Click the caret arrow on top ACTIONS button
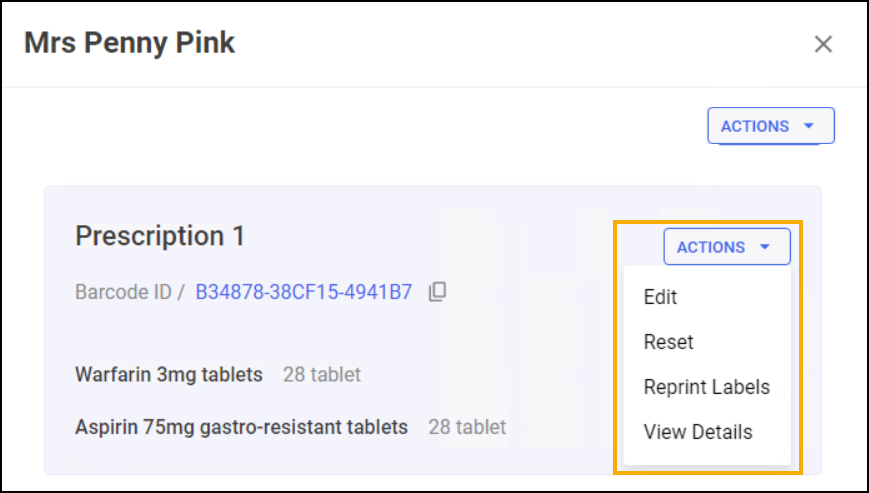Image resolution: width=869 pixels, height=493 pixels. [809, 126]
